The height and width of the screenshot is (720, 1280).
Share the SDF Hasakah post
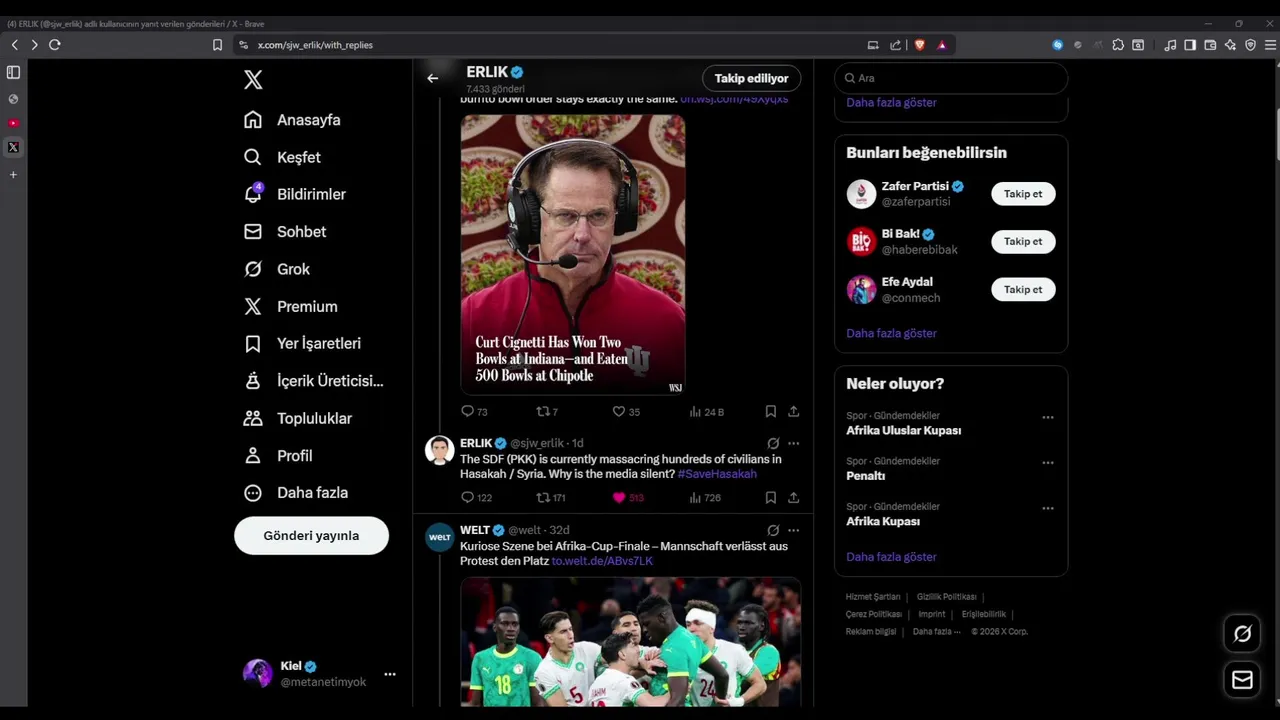click(x=793, y=497)
